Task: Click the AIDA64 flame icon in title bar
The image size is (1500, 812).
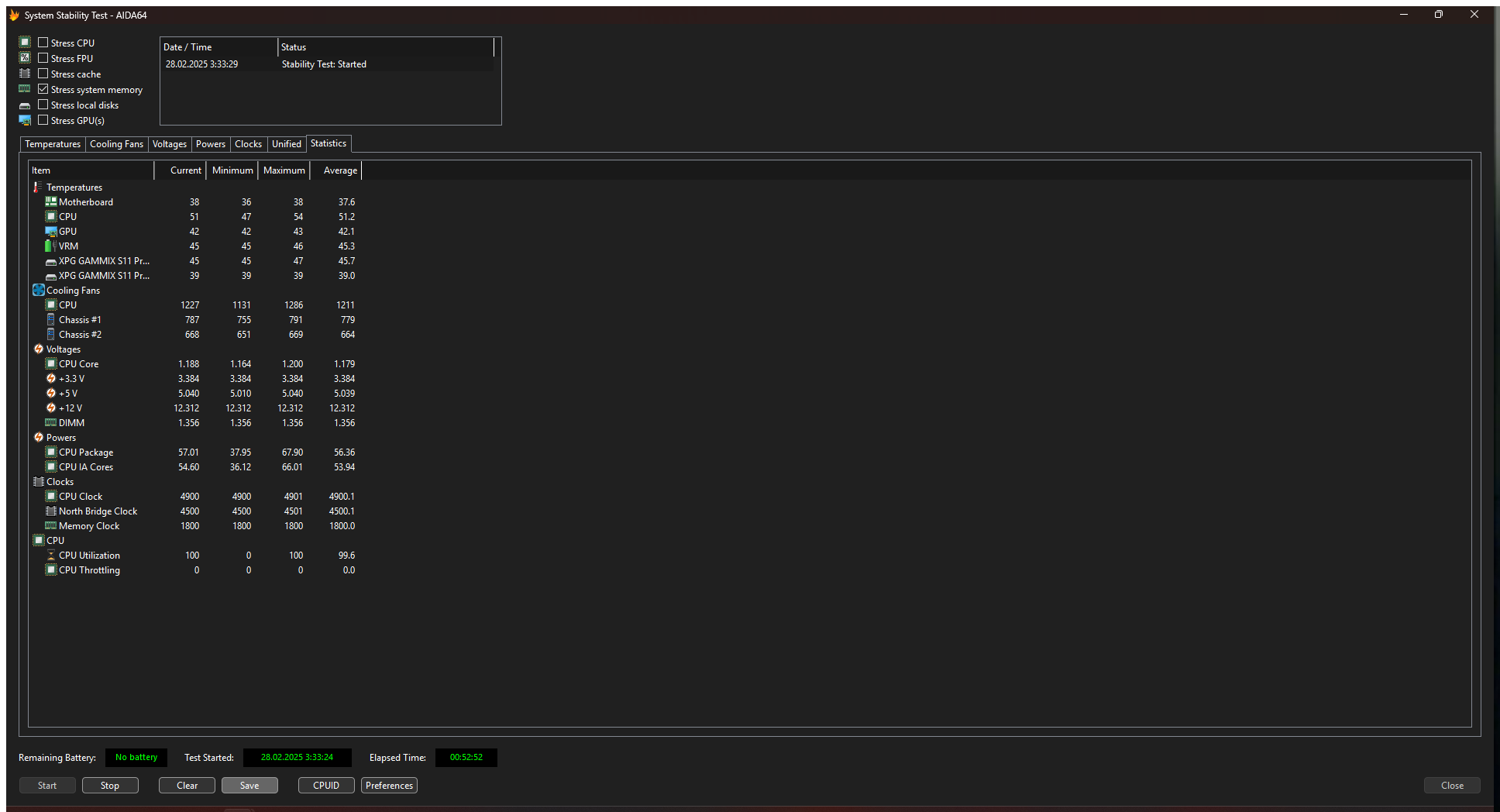Action: click(14, 15)
